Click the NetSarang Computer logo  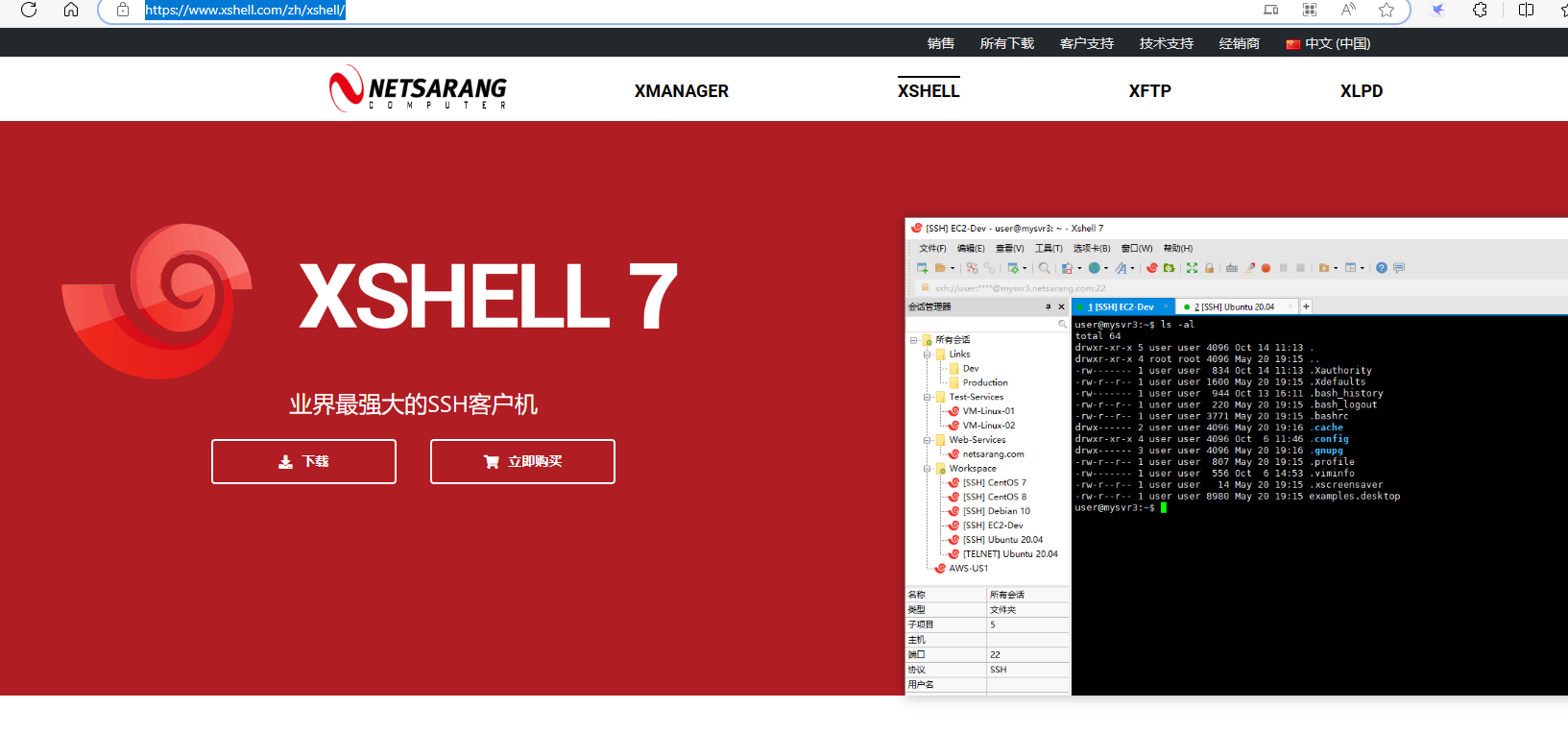coord(418,89)
